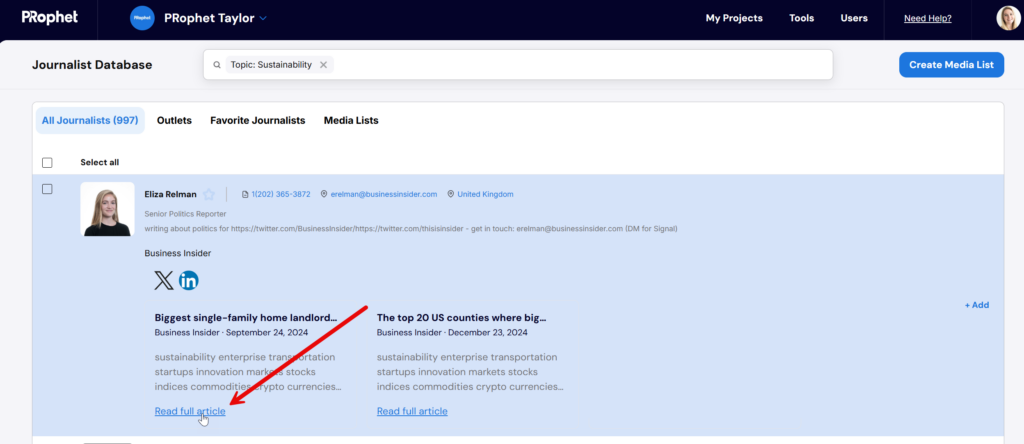The height and width of the screenshot is (444, 1024).
Task: Click the Need Help? link
Action: 927,18
